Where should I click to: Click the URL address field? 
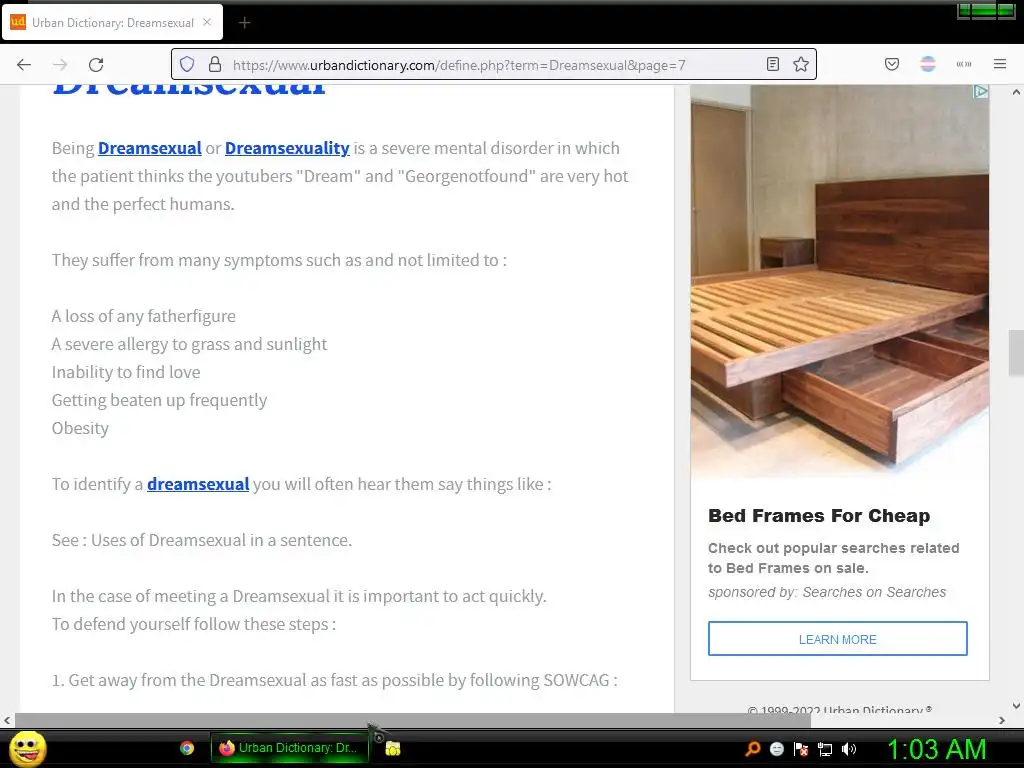pyautogui.click(x=493, y=65)
